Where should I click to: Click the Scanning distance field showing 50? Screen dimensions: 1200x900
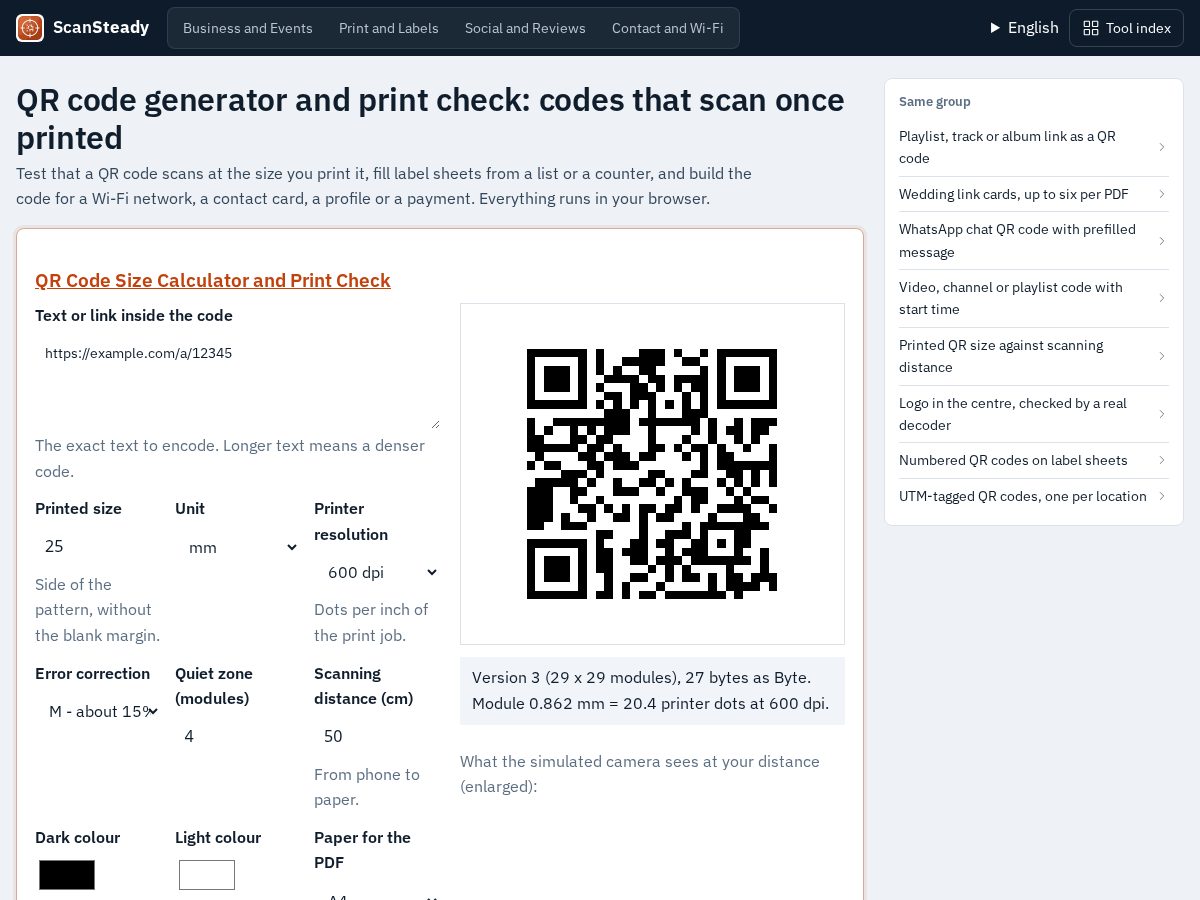(x=377, y=736)
